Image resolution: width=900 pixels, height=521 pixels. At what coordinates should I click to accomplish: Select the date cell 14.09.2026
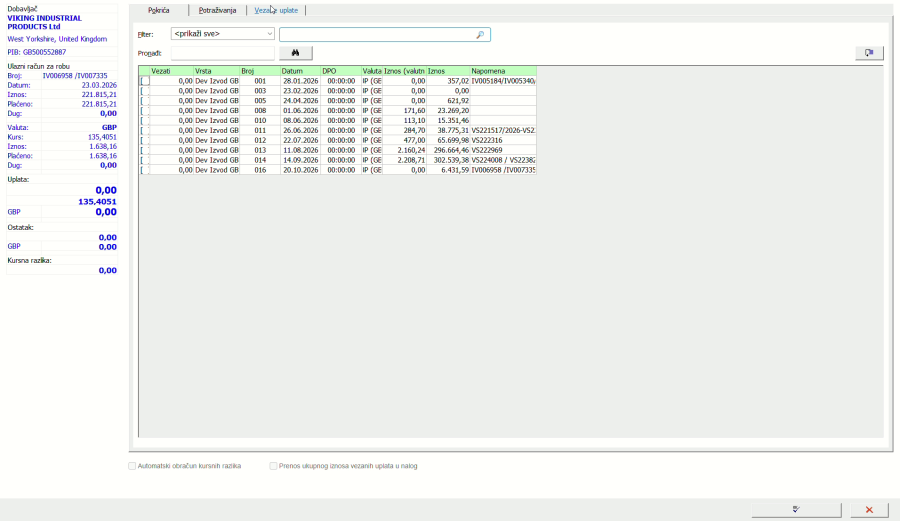coord(300,160)
